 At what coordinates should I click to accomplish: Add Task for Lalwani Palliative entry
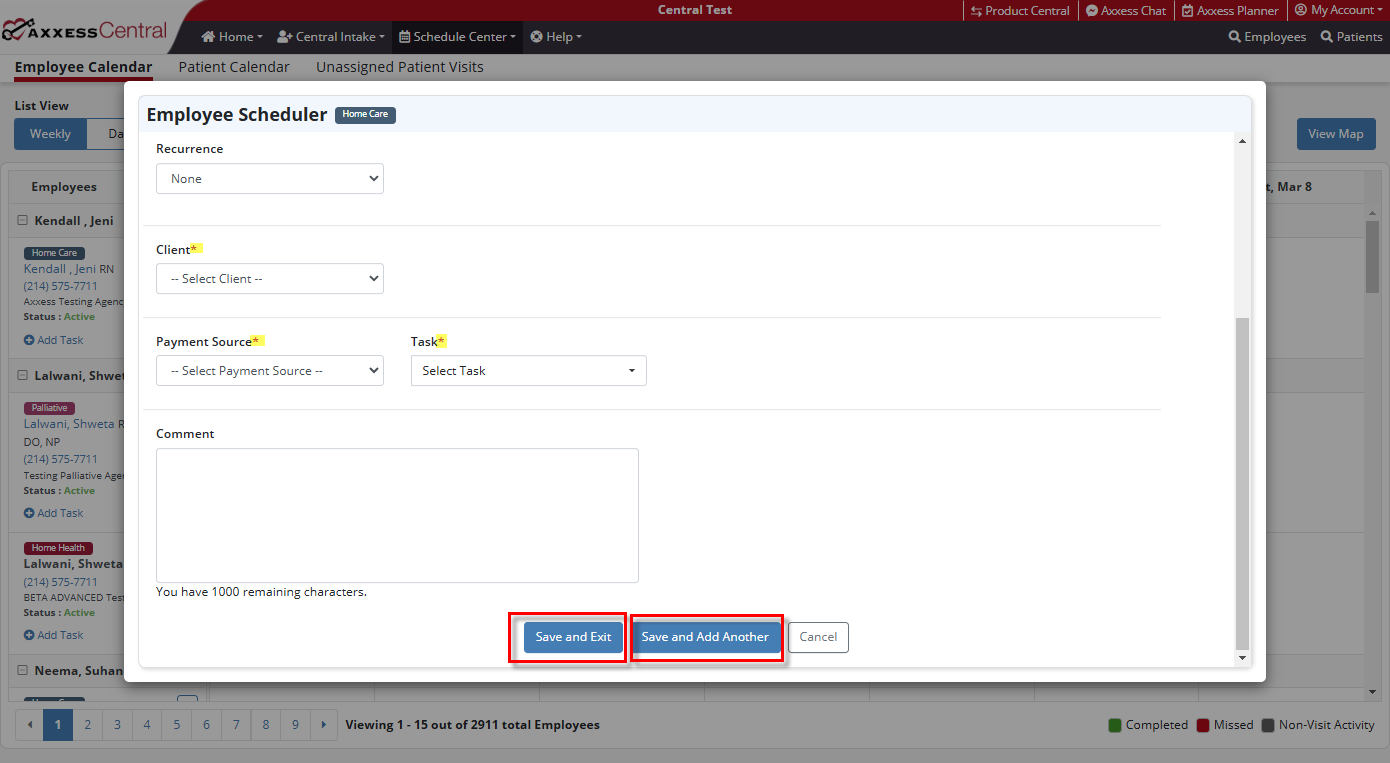[x=54, y=513]
